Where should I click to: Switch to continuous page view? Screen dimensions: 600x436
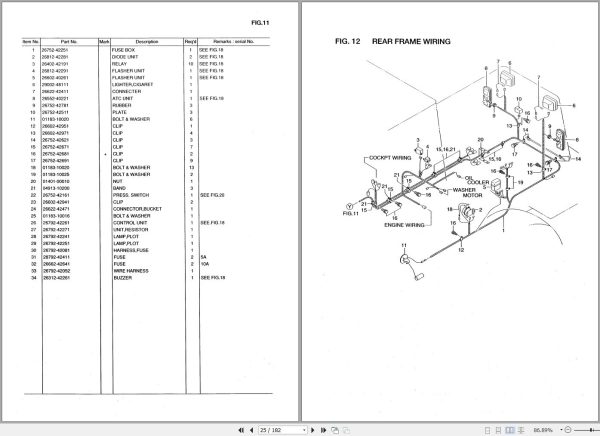click(498, 430)
